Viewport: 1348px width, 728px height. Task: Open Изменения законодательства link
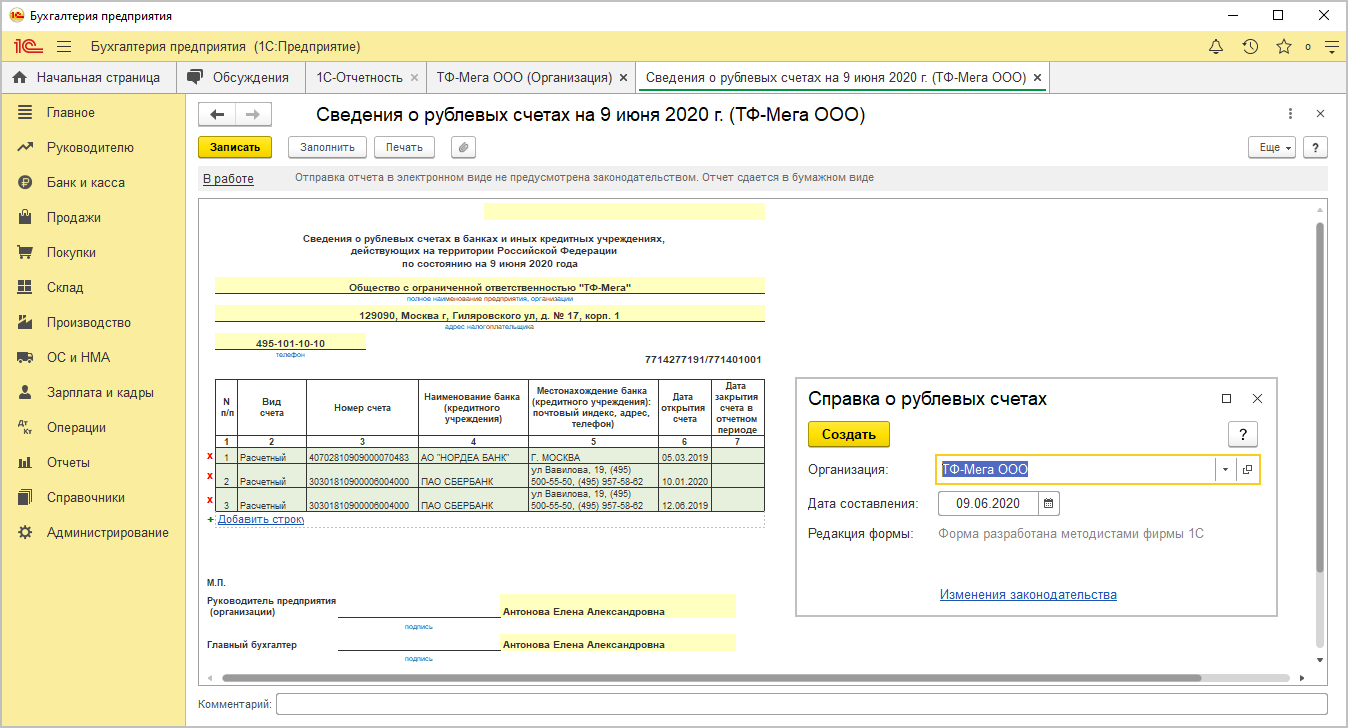coord(1028,595)
